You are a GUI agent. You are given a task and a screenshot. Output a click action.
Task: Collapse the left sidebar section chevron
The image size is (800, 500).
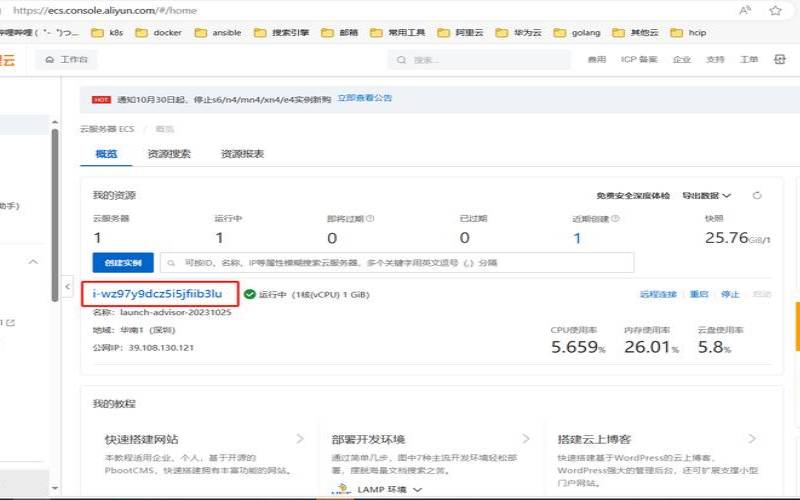click(x=33, y=262)
